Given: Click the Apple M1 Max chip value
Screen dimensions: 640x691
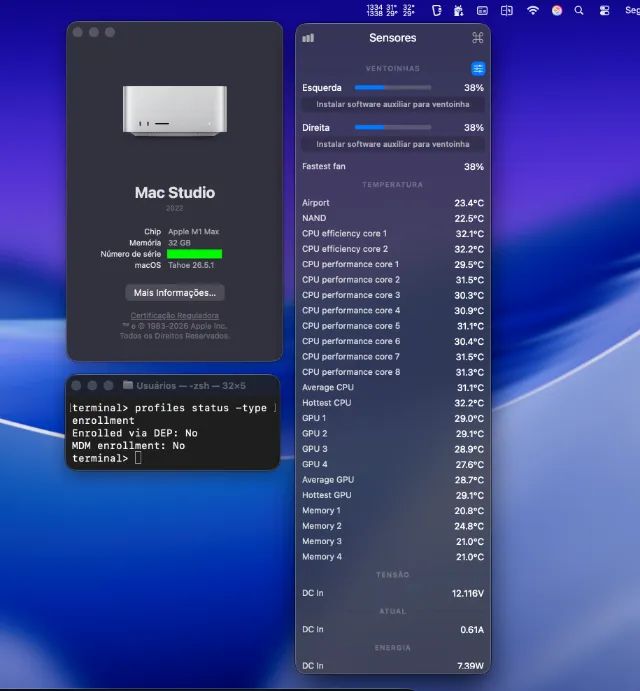Looking at the screenshot, I should pos(193,232).
